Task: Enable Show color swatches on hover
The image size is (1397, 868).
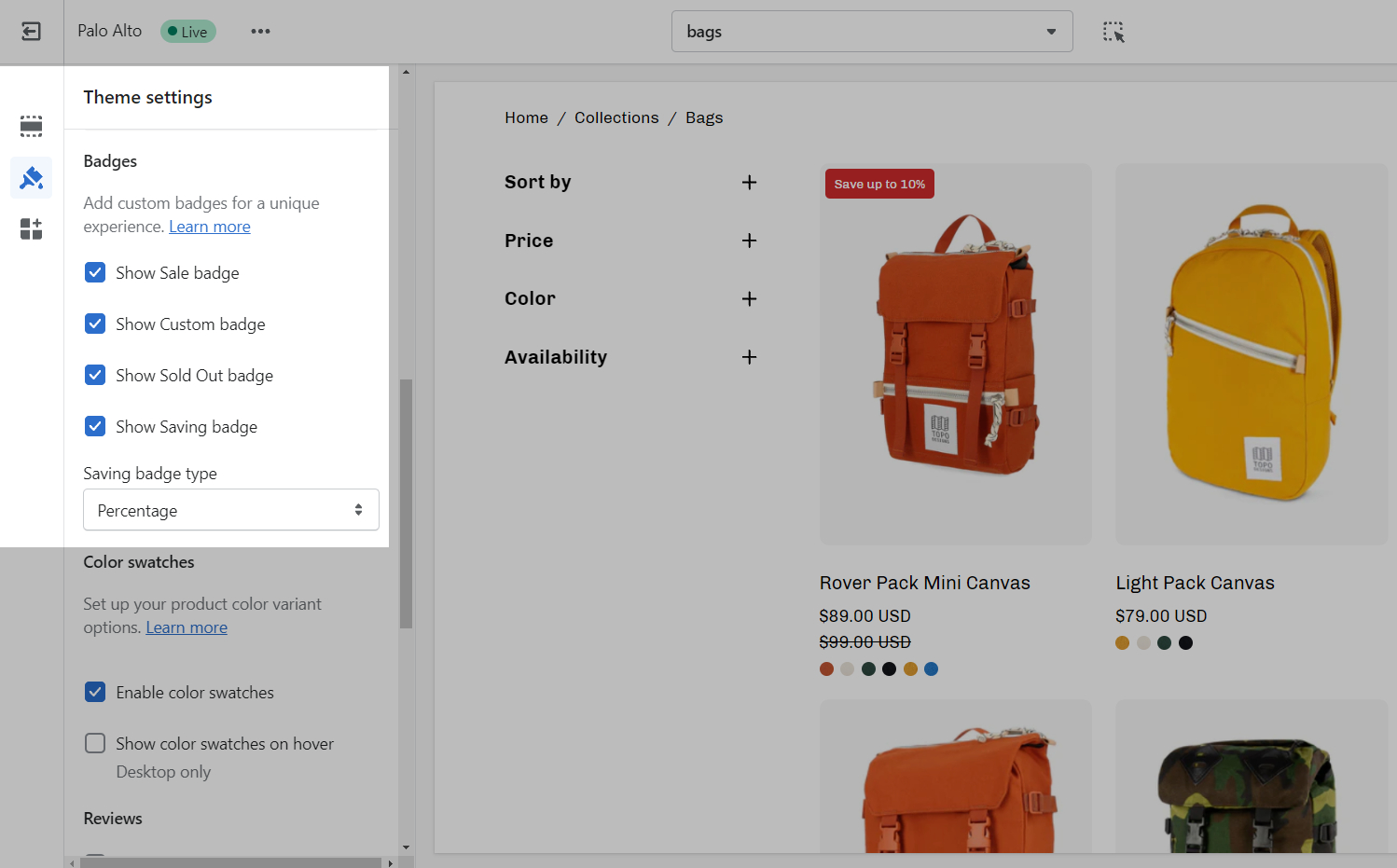Action: [x=95, y=743]
